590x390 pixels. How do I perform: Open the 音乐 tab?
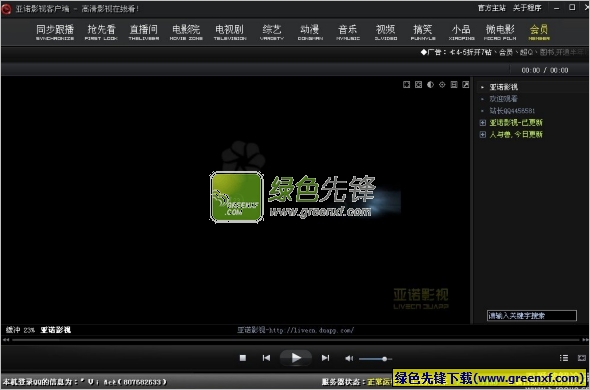[x=348, y=32]
